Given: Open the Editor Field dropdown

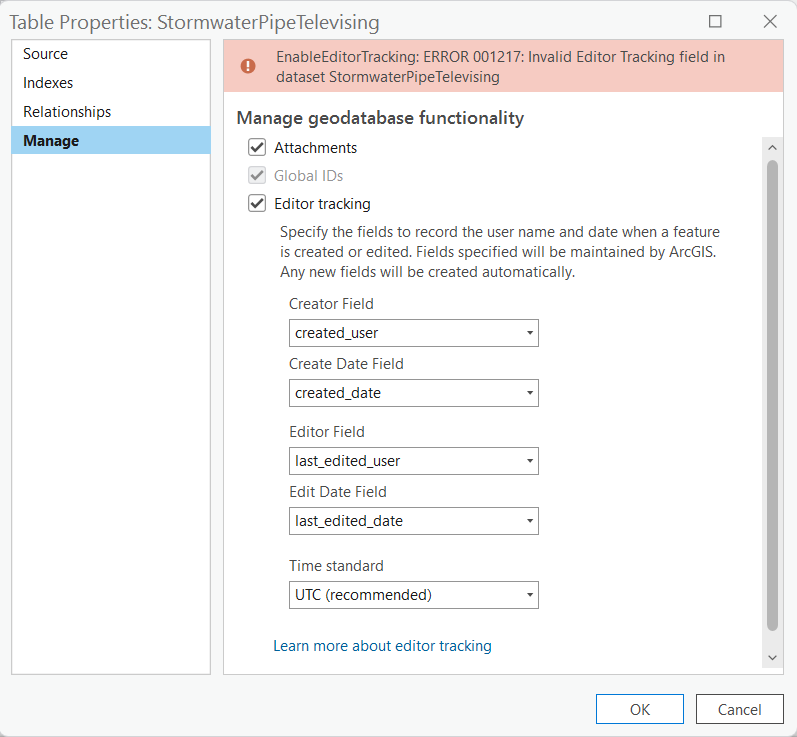Looking at the screenshot, I should point(414,461).
